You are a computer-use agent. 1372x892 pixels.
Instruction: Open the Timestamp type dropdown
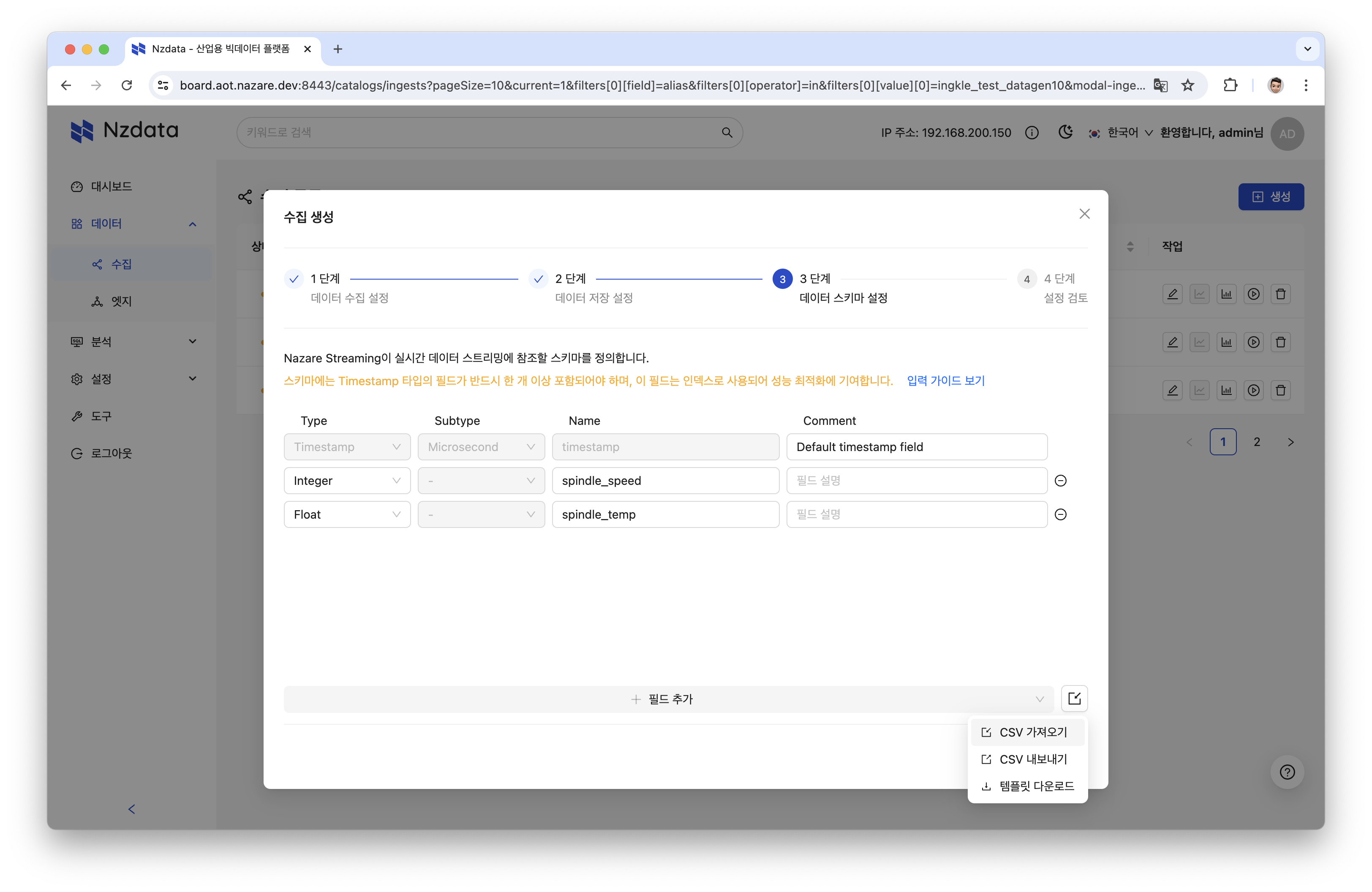tap(347, 446)
